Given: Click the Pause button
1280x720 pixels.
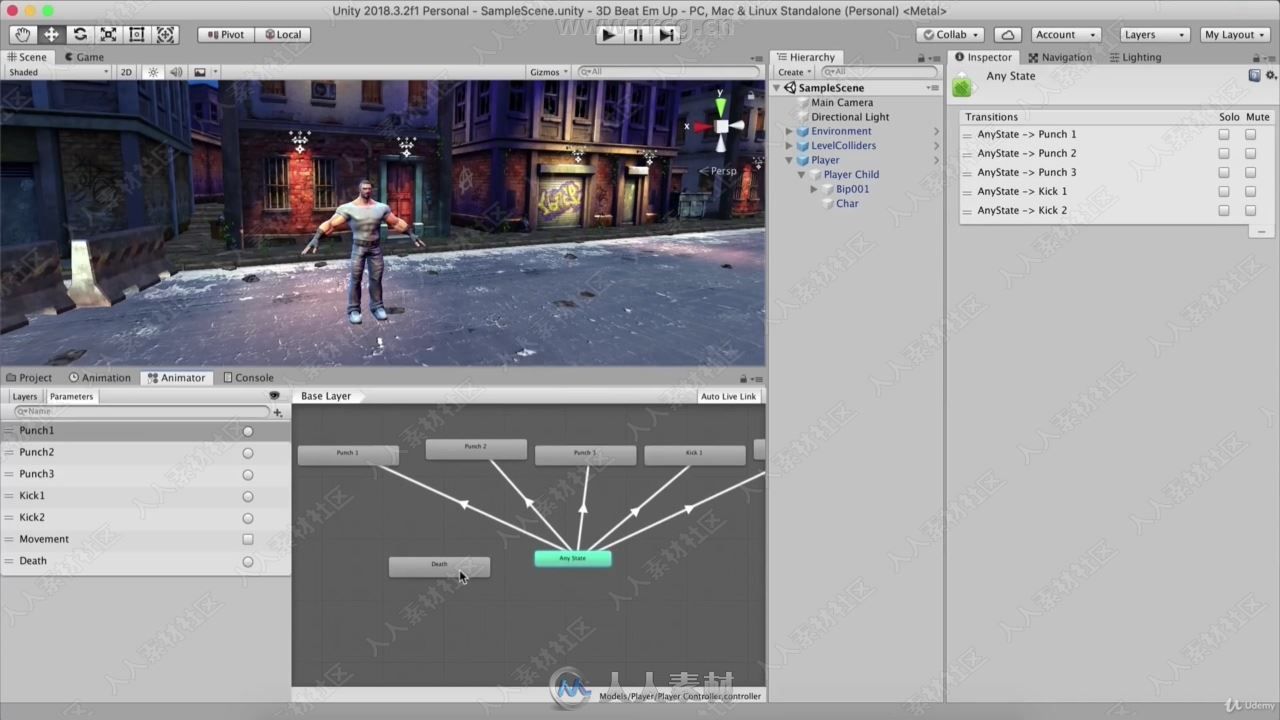Looking at the screenshot, I should (x=637, y=34).
